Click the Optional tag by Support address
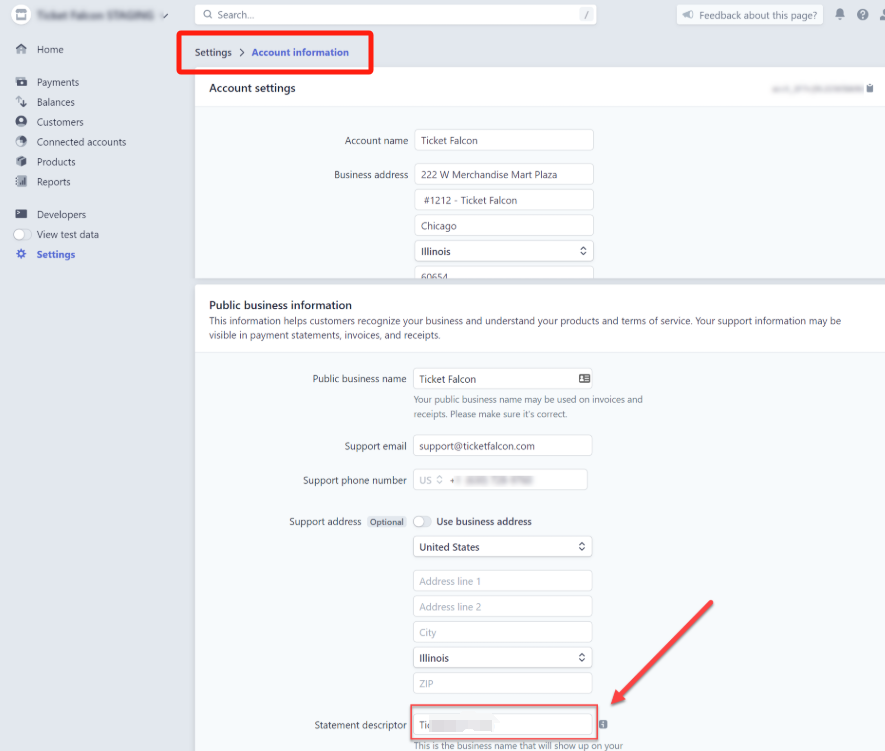Viewport: 885px width, 751px height. 387,522
